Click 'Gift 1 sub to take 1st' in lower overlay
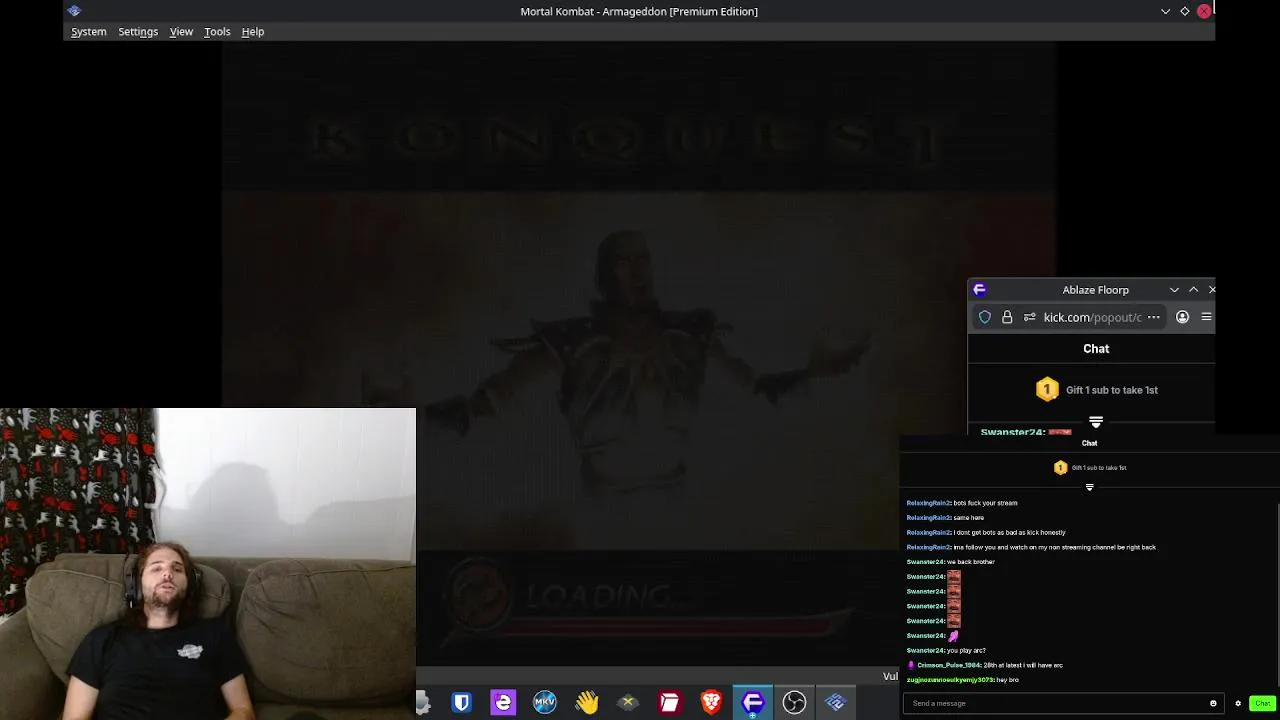Viewport: 1280px width, 720px height. (1099, 468)
